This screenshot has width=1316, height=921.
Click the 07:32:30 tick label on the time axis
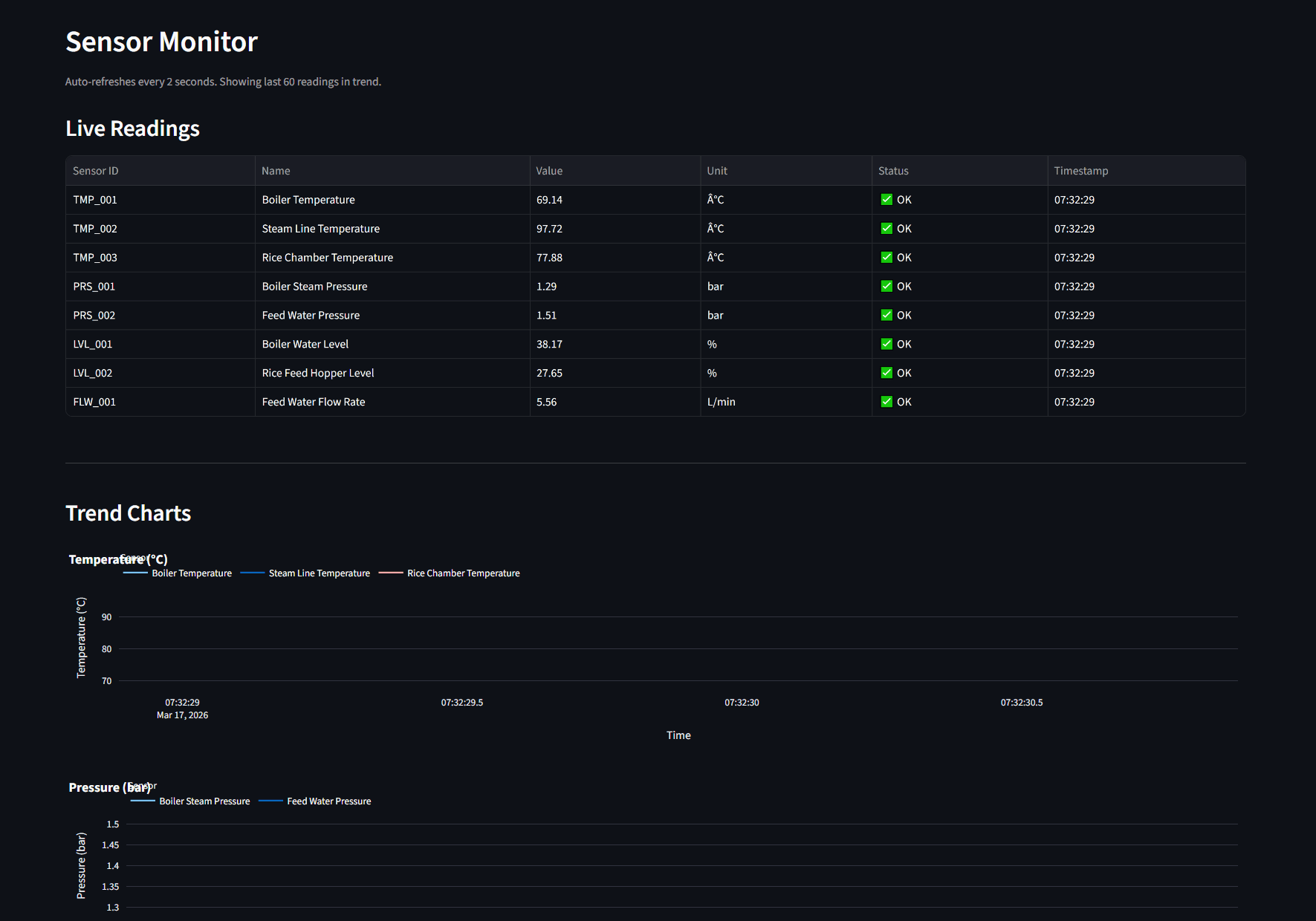point(741,702)
